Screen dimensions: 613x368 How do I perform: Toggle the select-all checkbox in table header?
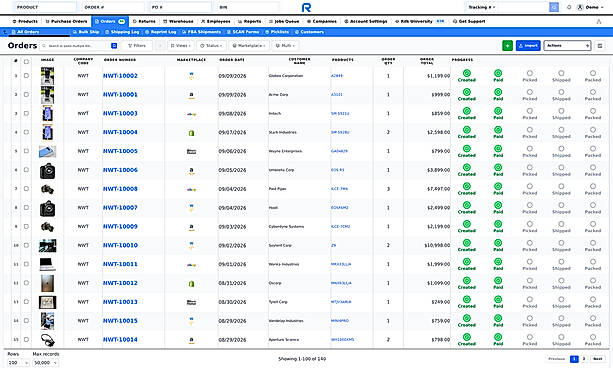pyautogui.click(x=26, y=61)
